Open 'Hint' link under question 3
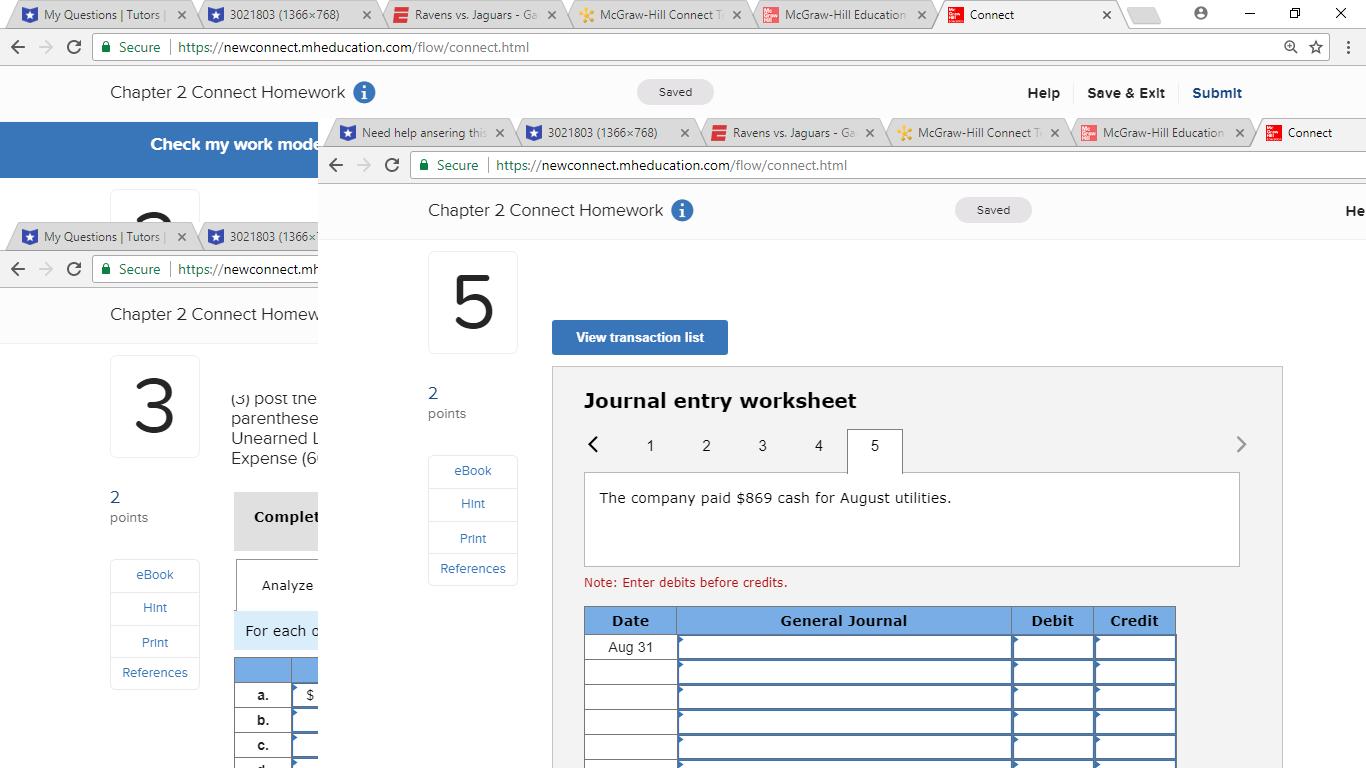This screenshot has height=768, width=1366. 155,608
